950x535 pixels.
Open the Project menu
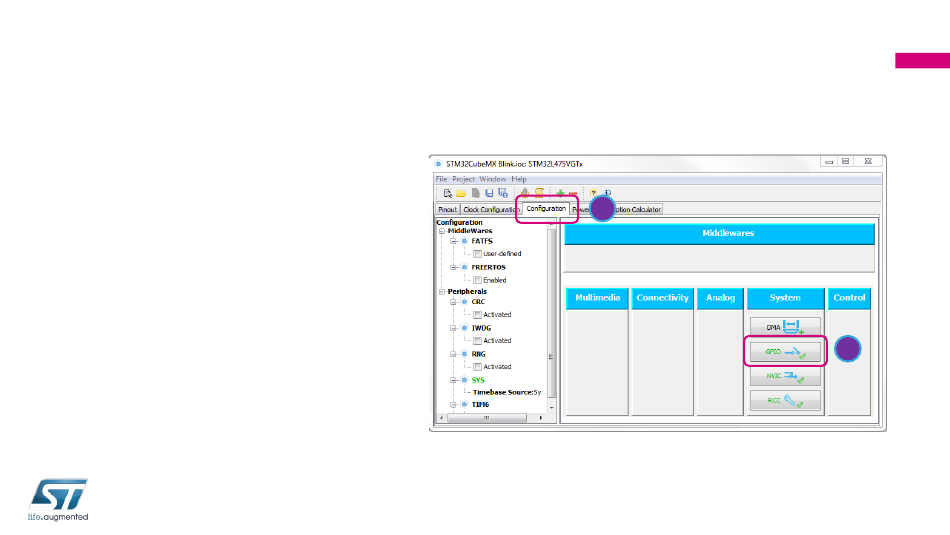[463, 179]
